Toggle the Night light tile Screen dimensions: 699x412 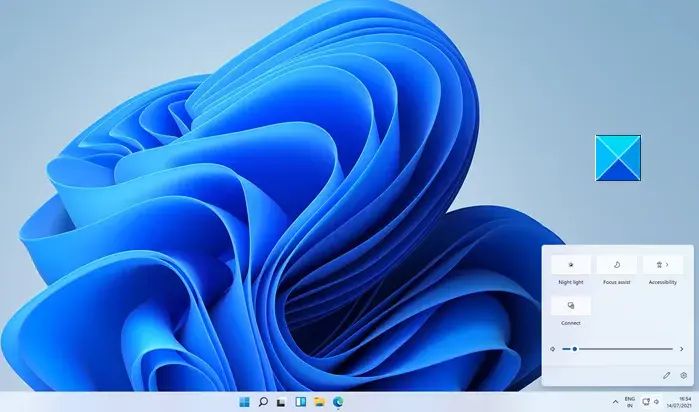(x=571, y=265)
